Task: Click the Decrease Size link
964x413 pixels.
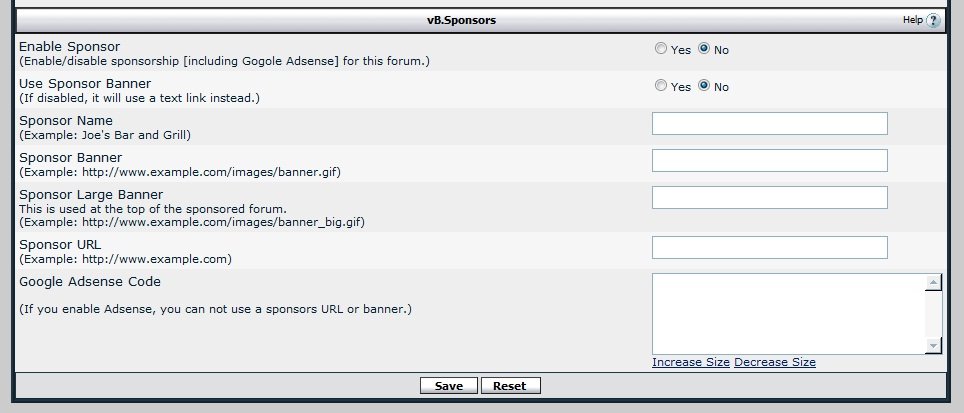Action: pyautogui.click(x=775, y=362)
